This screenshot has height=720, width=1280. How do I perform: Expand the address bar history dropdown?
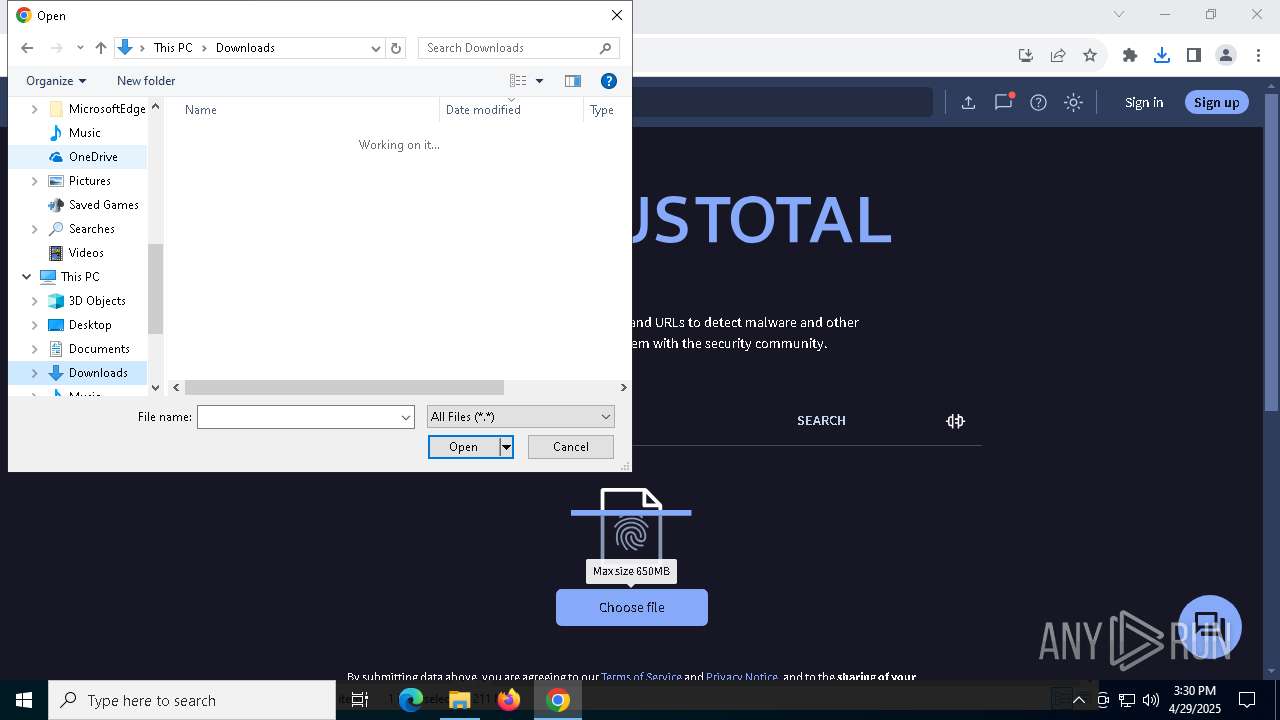[376, 48]
